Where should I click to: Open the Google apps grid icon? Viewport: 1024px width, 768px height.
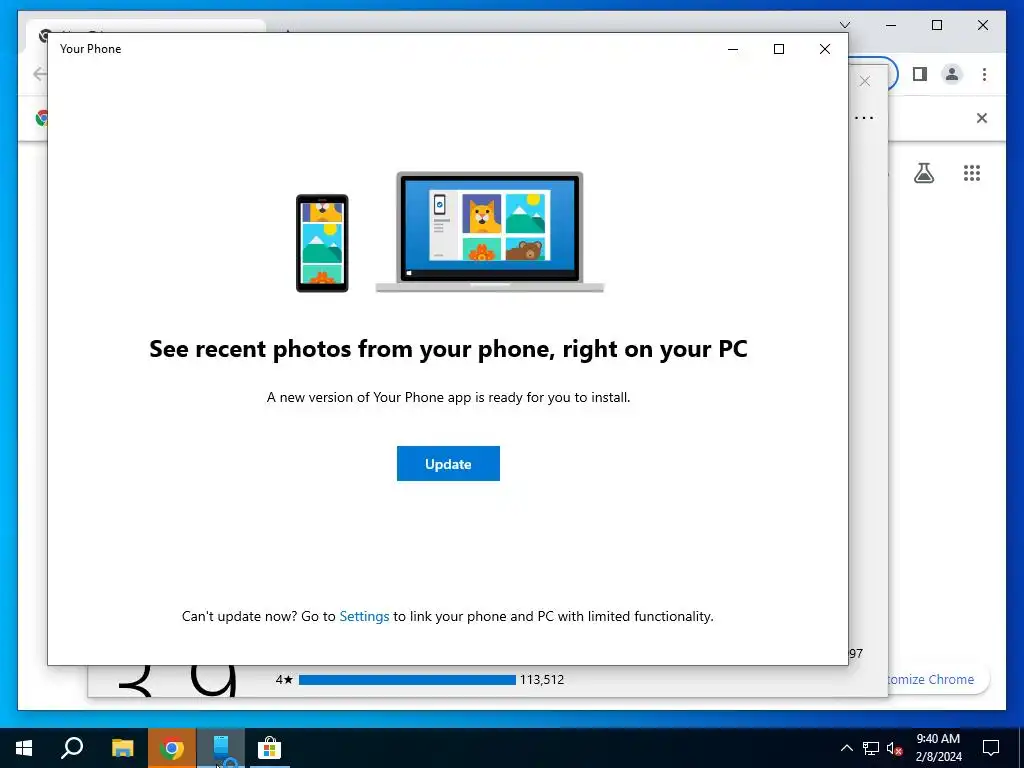[972, 173]
